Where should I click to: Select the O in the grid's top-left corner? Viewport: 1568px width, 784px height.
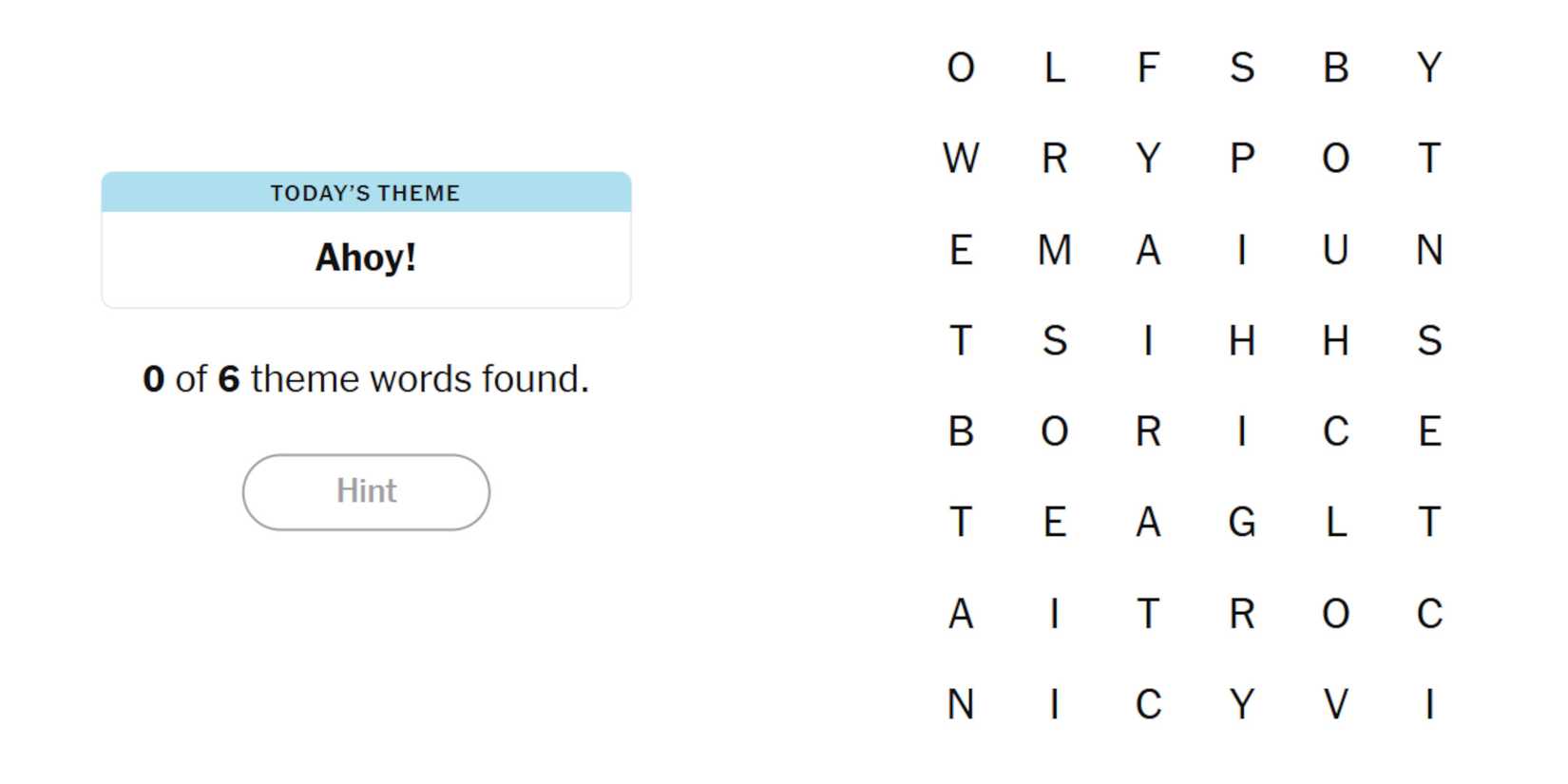click(x=961, y=68)
